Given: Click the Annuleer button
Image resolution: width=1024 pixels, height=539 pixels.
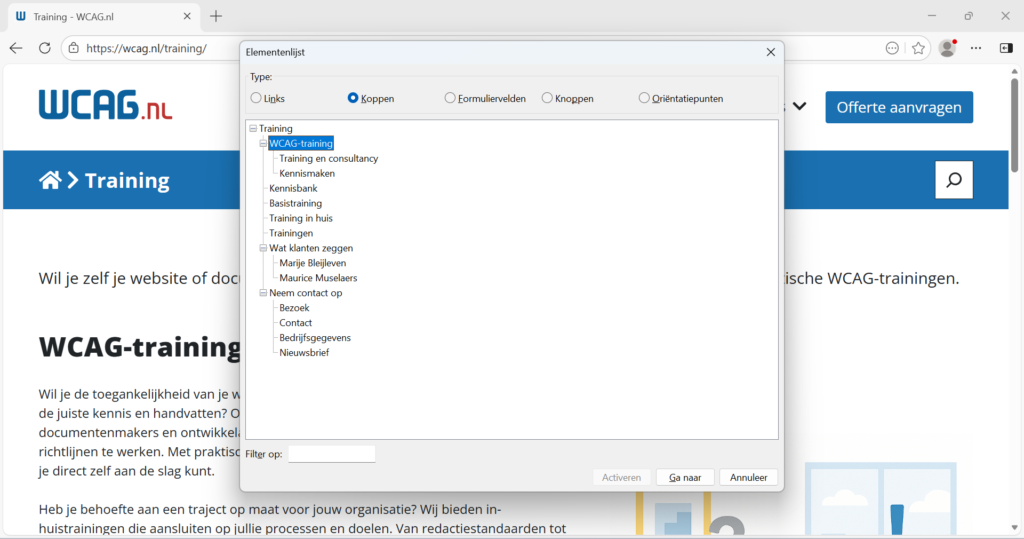Looking at the screenshot, I should click(x=748, y=478).
